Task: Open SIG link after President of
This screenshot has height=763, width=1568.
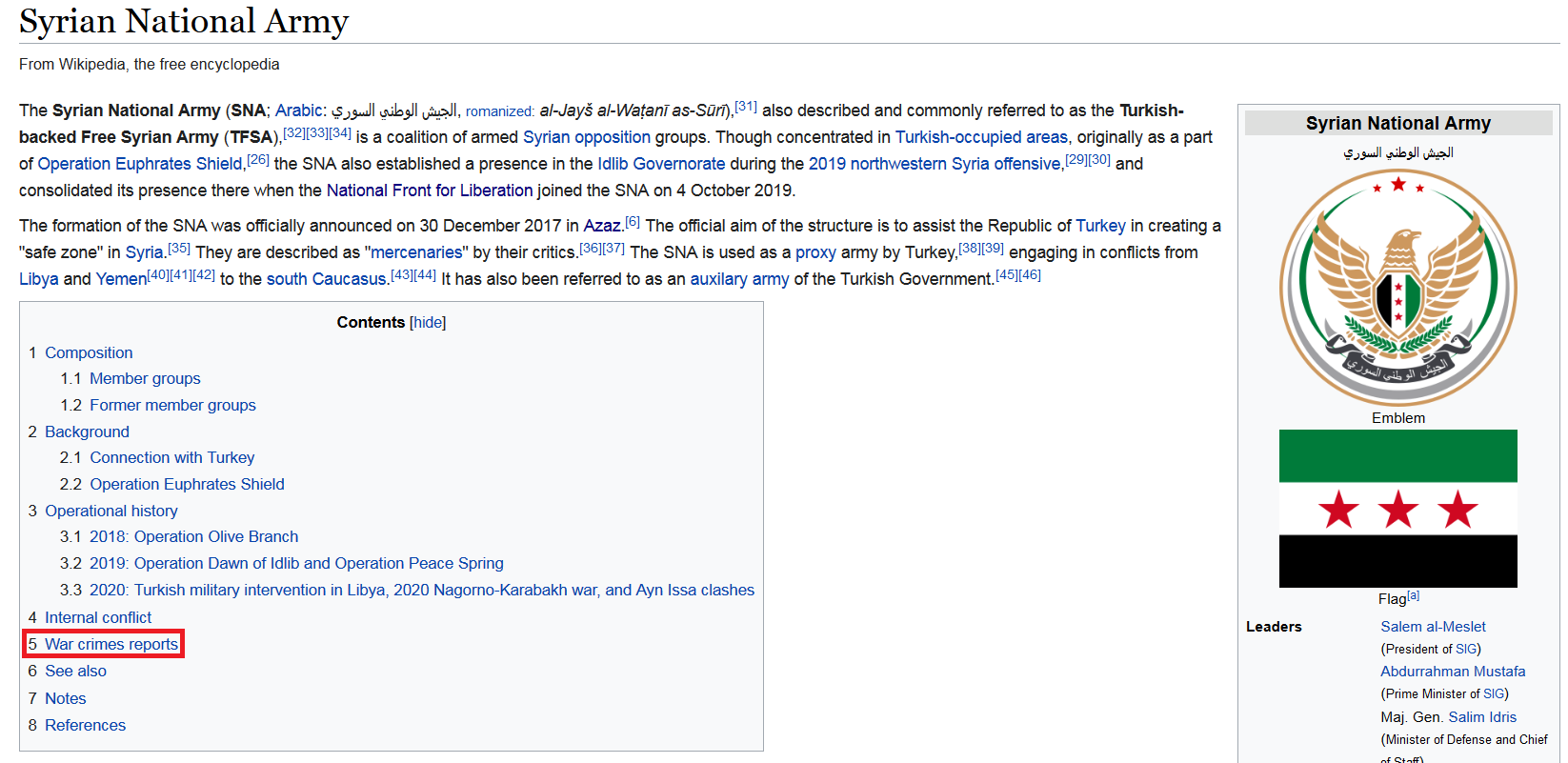Action: 1466,649
